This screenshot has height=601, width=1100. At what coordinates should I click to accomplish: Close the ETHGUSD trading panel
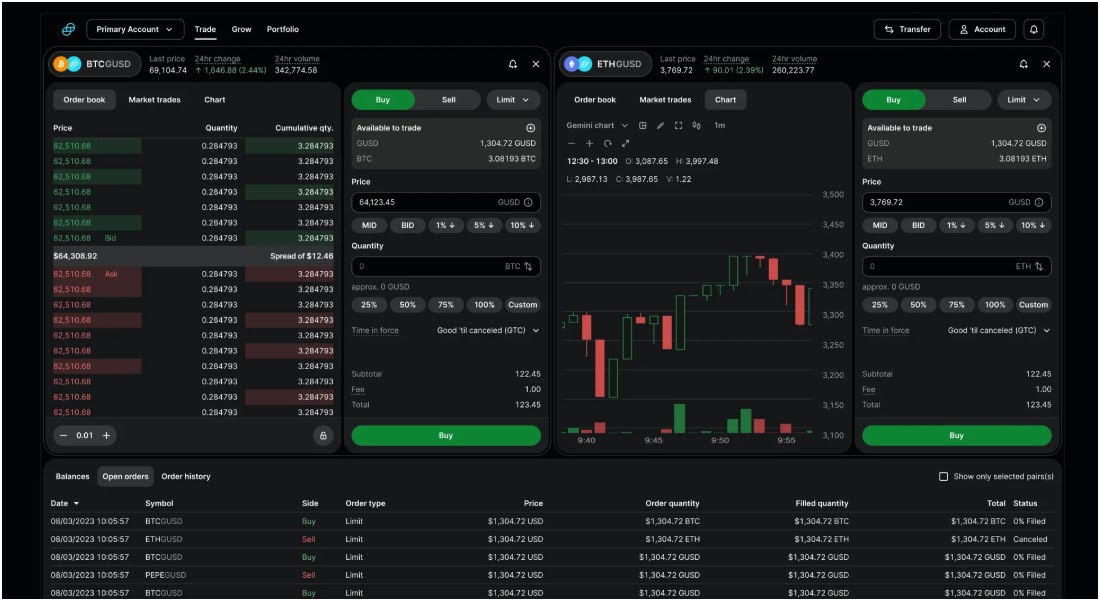tap(1047, 64)
